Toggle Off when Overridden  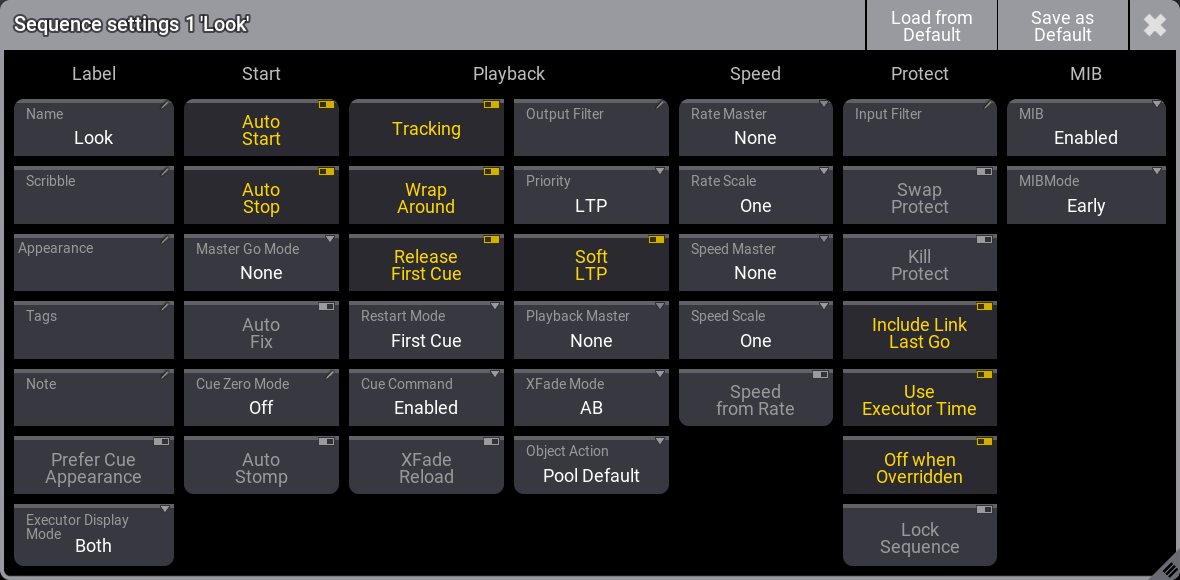(919, 468)
